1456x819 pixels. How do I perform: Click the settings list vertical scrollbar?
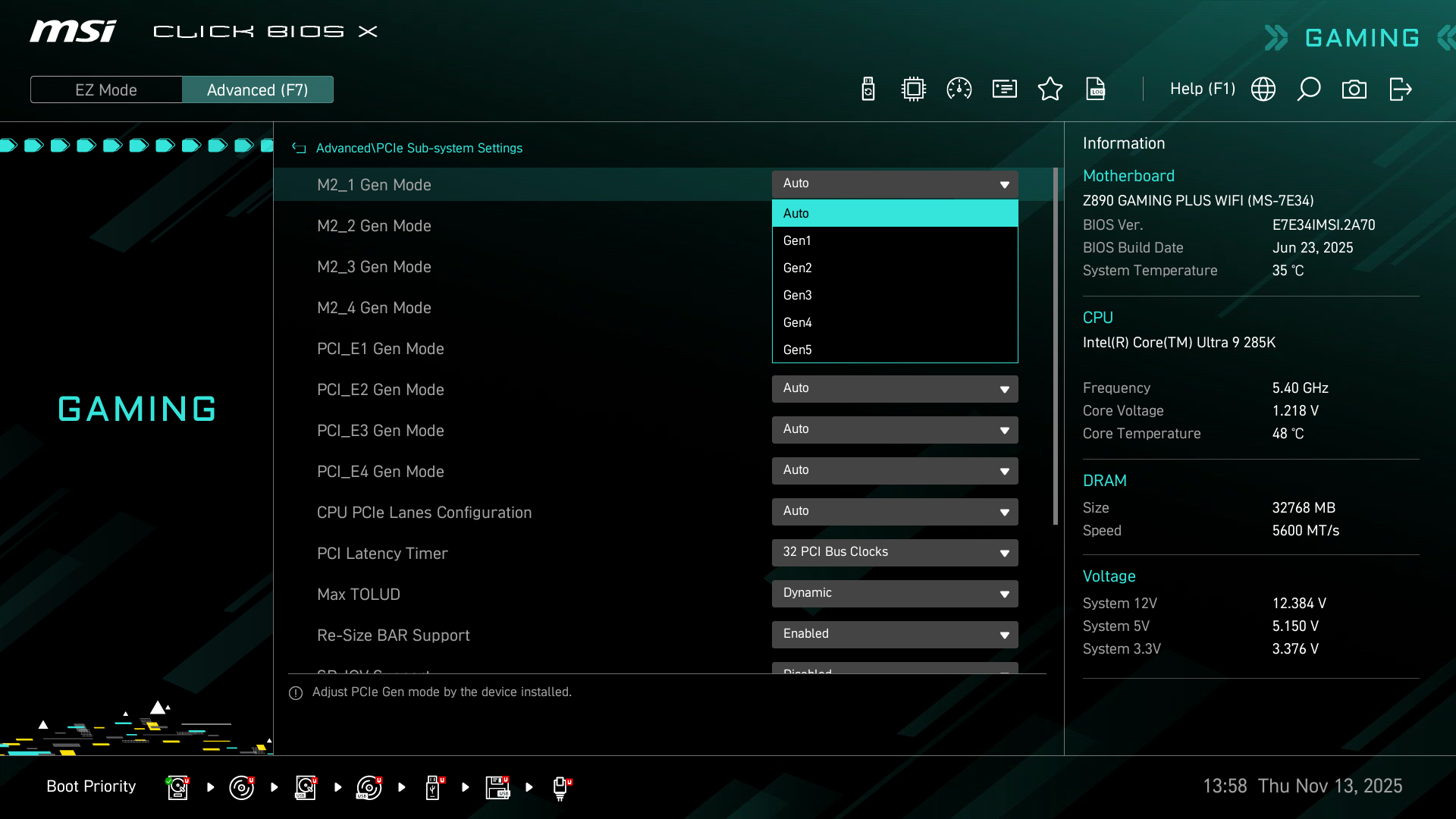[x=1056, y=346]
